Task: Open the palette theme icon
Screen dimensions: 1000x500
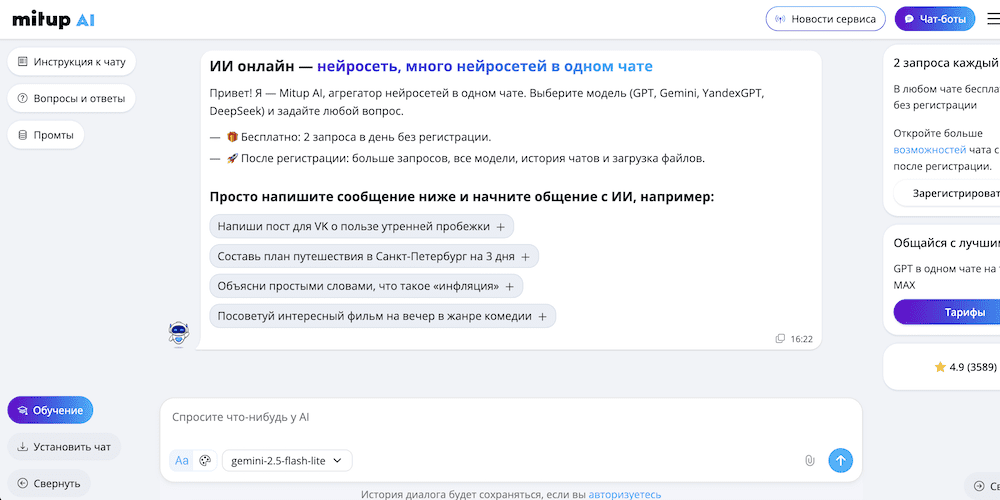Action: click(x=205, y=460)
